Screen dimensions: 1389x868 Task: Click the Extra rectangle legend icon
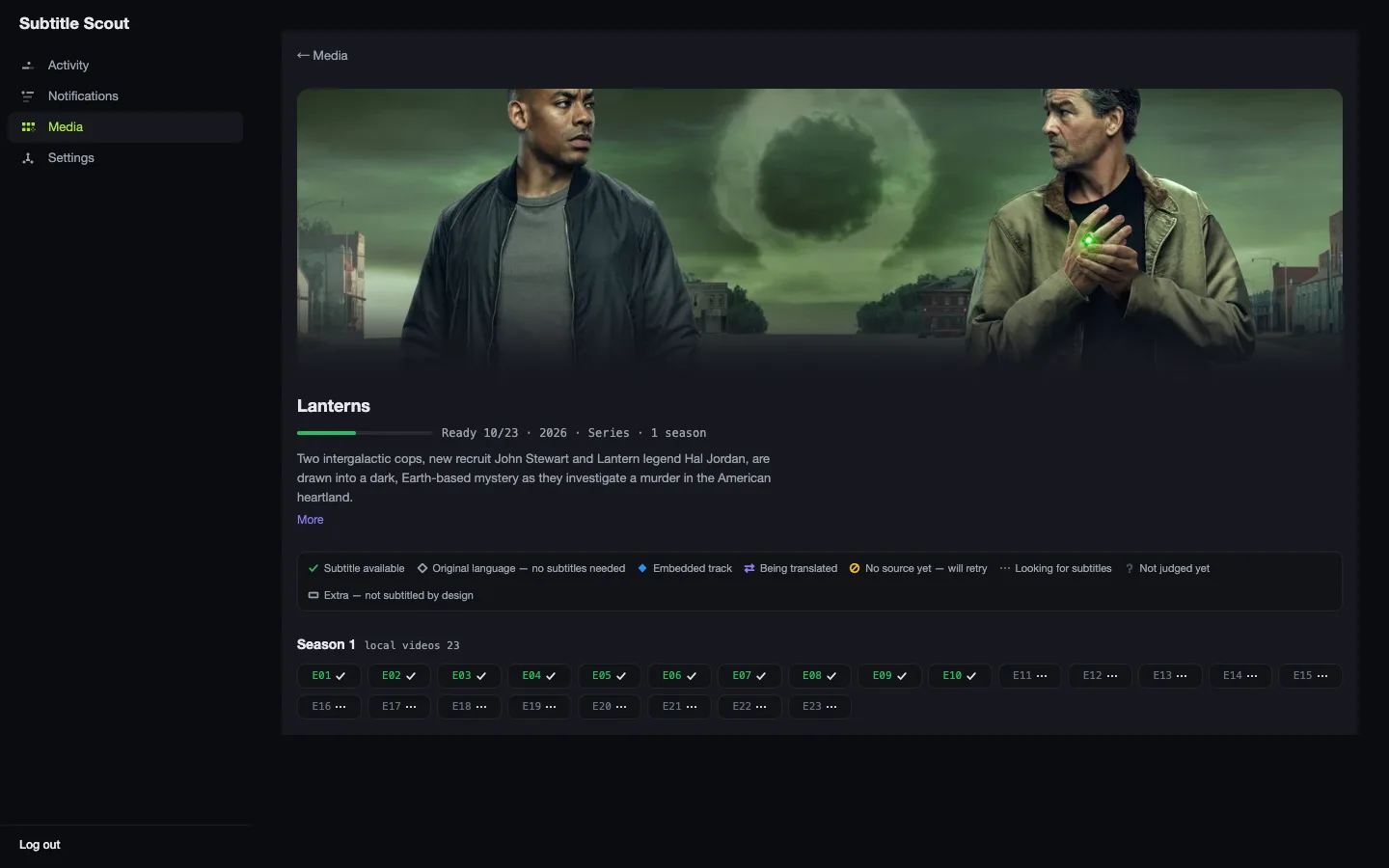point(313,596)
